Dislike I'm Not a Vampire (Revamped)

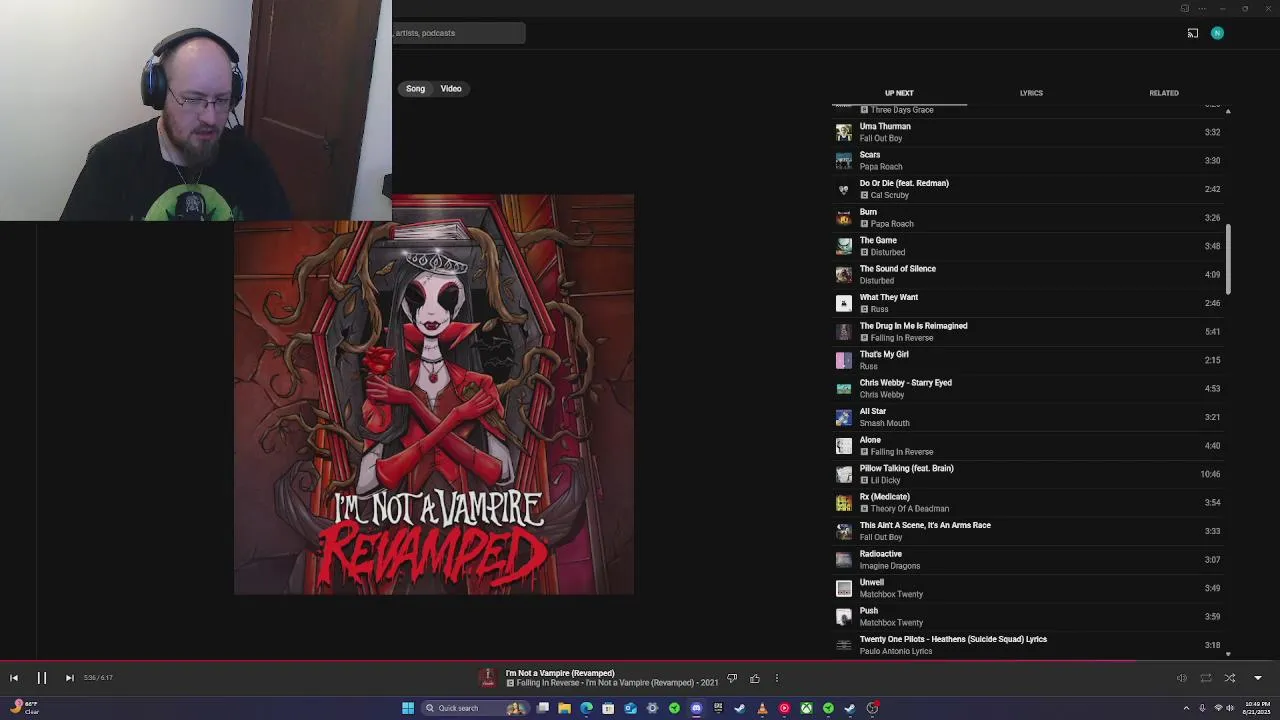732,678
